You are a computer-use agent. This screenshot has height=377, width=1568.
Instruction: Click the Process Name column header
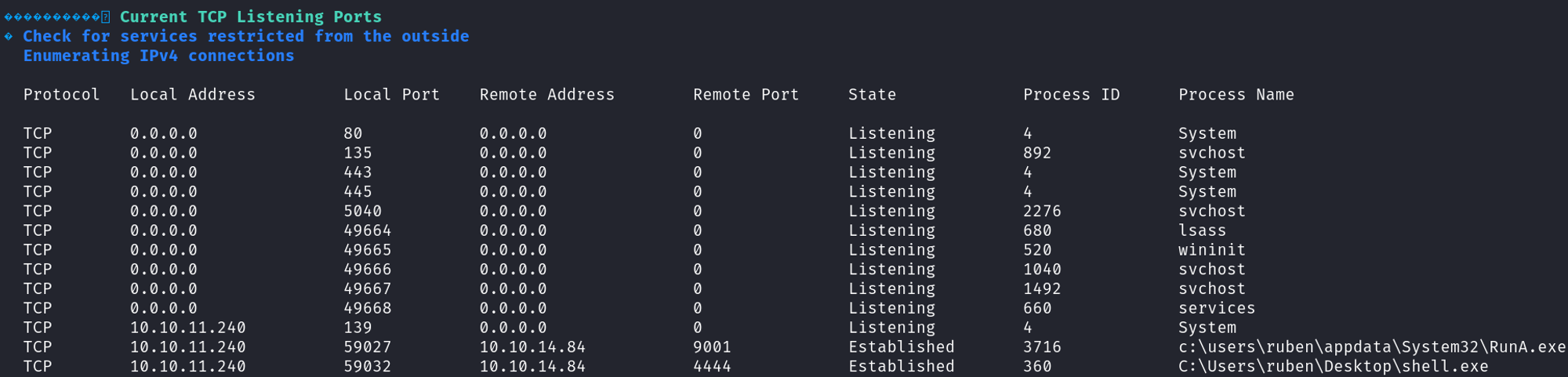coord(1236,95)
